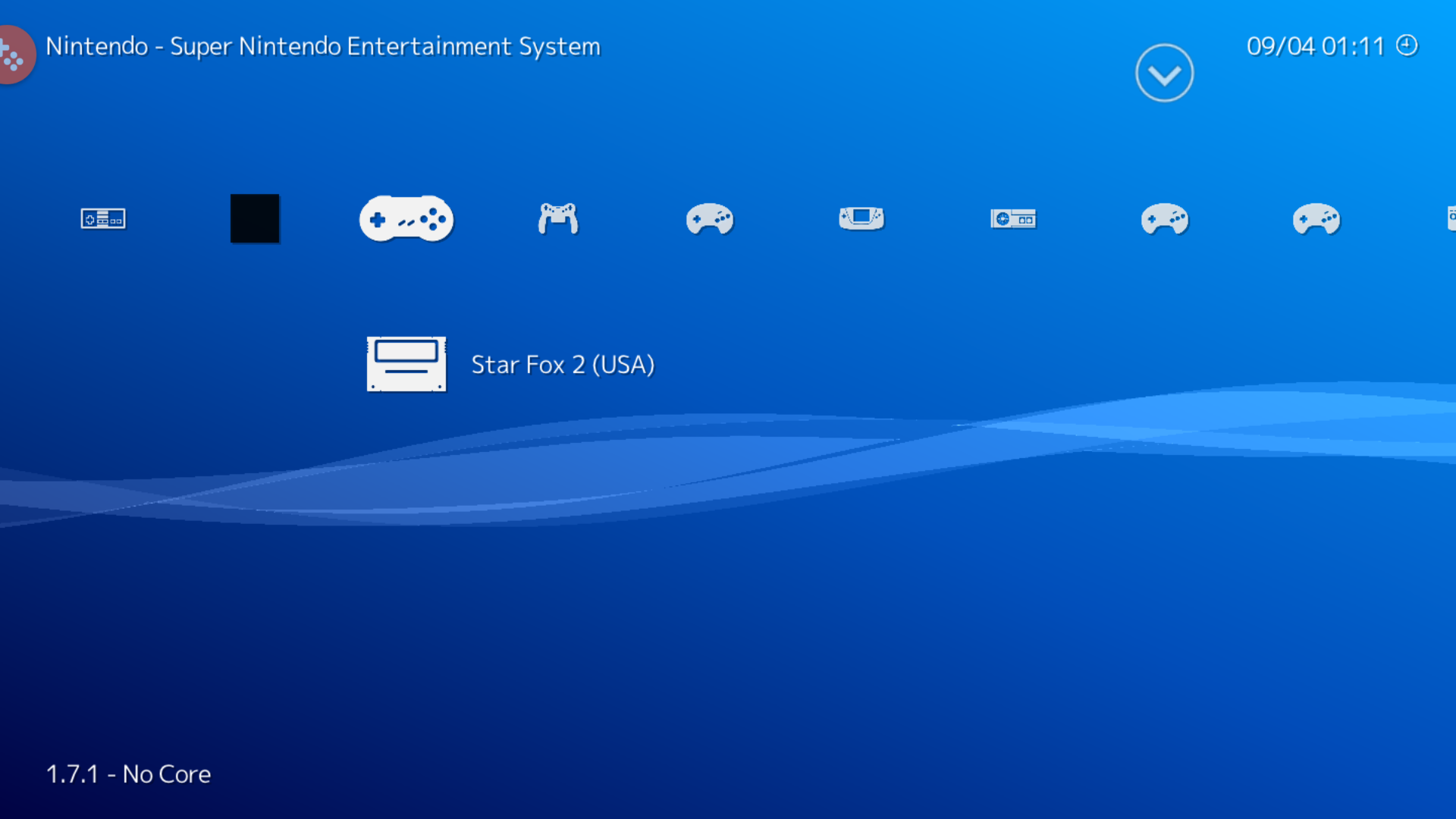Click the Saturn controller playlist icon
The width and height of the screenshot is (1456, 819).
coord(1165,218)
